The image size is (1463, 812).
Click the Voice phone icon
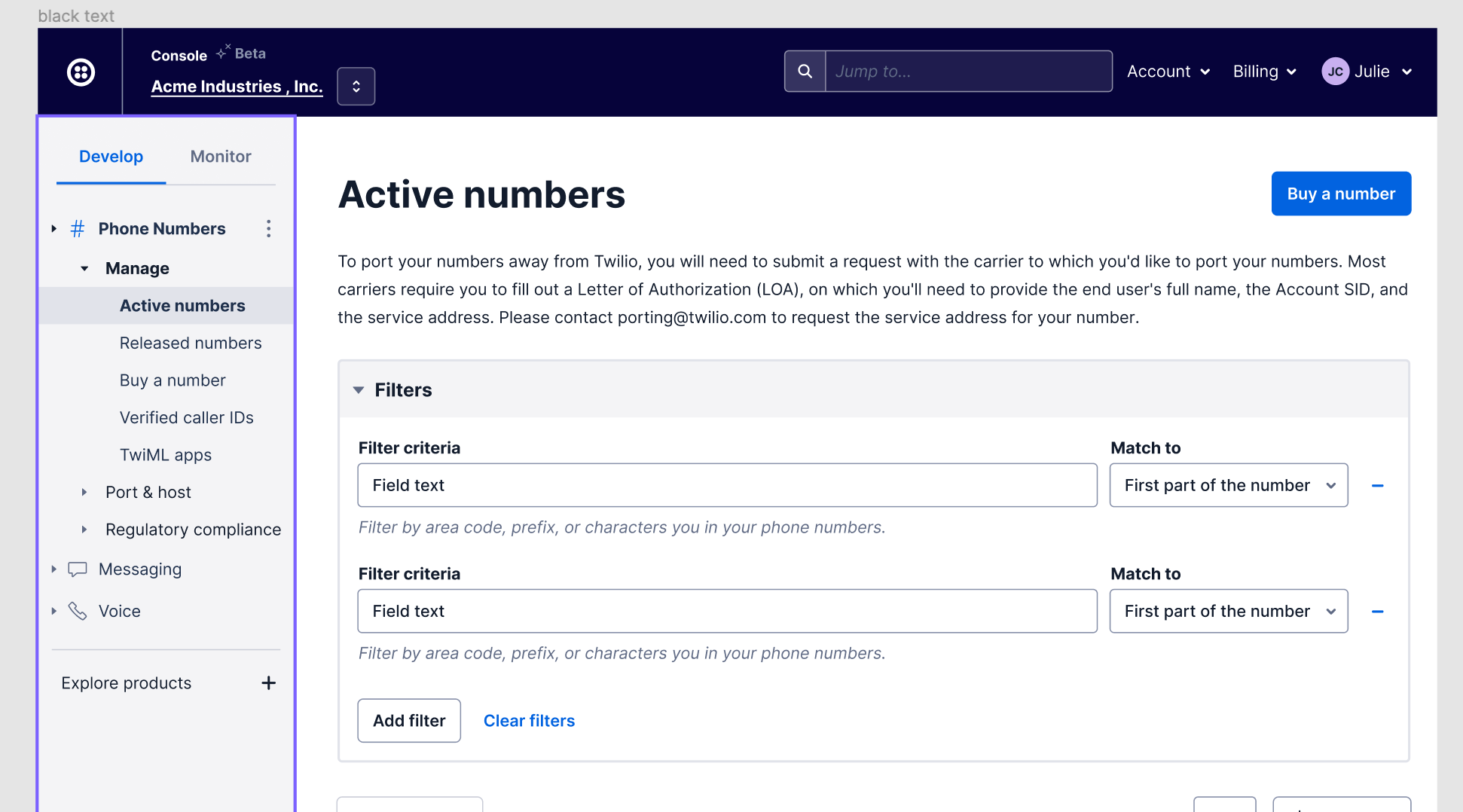tap(78, 611)
